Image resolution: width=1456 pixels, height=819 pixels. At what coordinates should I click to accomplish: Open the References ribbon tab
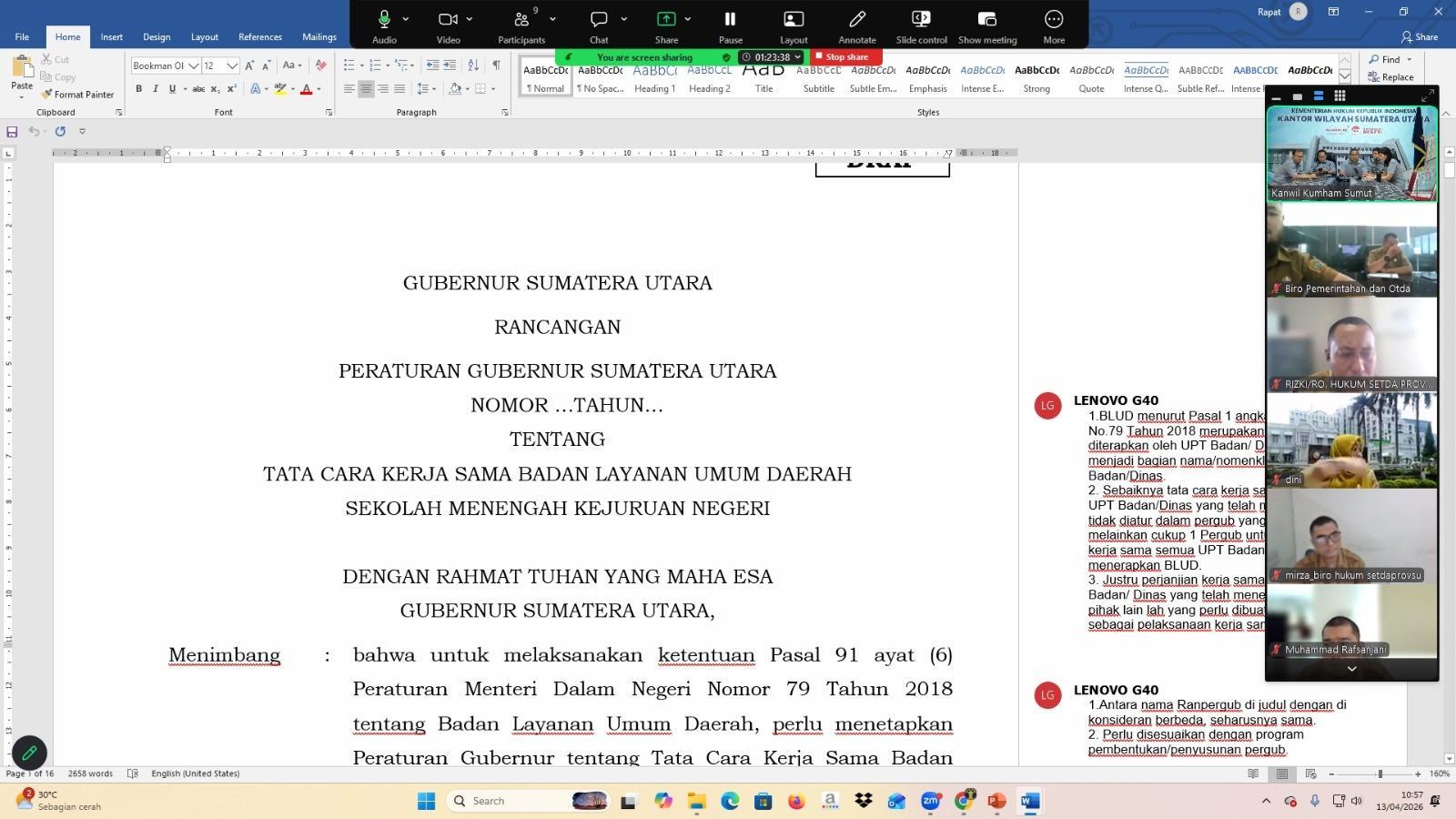(259, 37)
